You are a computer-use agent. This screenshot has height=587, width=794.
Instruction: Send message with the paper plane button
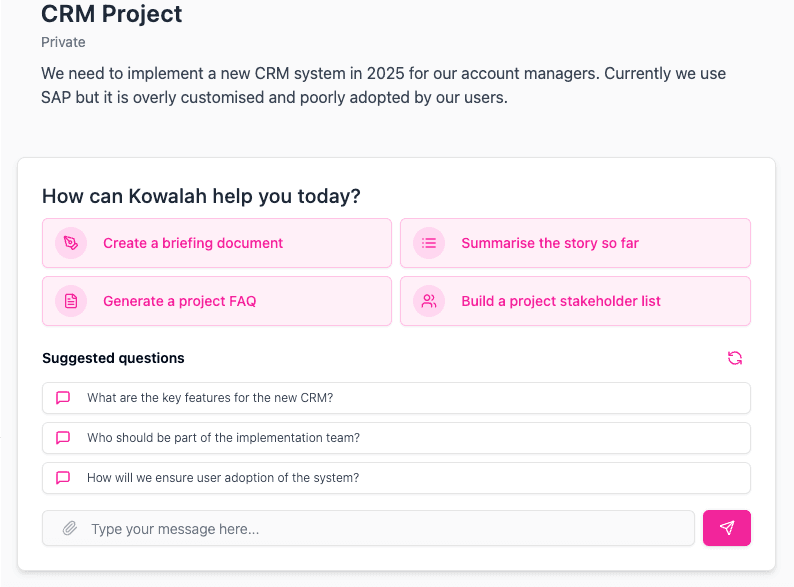(727, 528)
